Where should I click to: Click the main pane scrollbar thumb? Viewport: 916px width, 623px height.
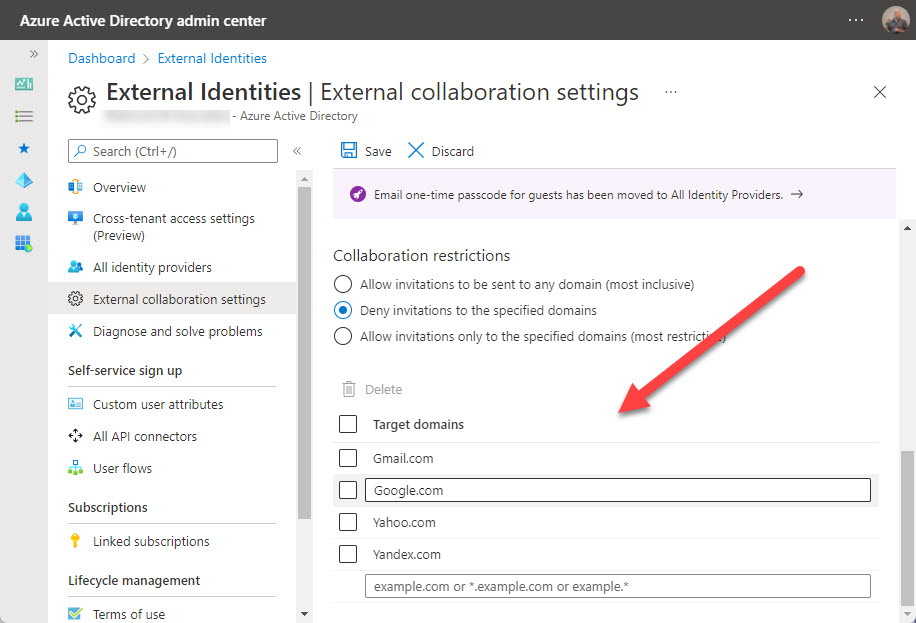tap(907, 528)
